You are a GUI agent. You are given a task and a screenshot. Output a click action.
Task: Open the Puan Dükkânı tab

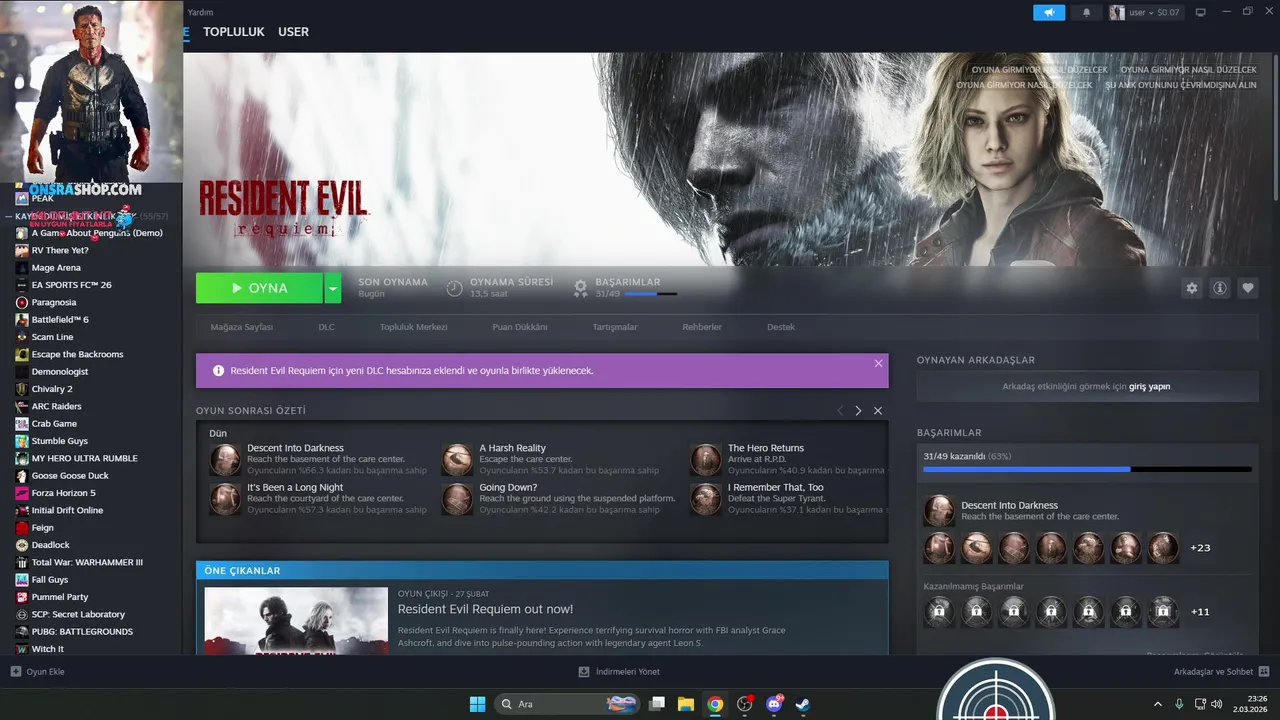[520, 327]
